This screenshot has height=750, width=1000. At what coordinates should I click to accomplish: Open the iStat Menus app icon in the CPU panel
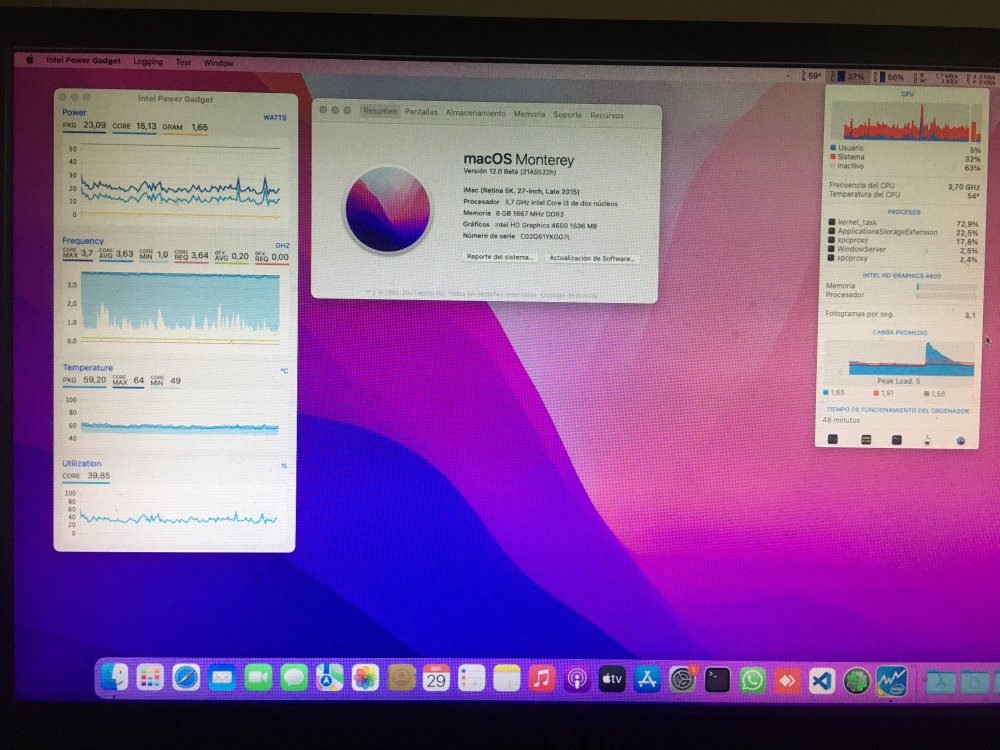pos(960,441)
